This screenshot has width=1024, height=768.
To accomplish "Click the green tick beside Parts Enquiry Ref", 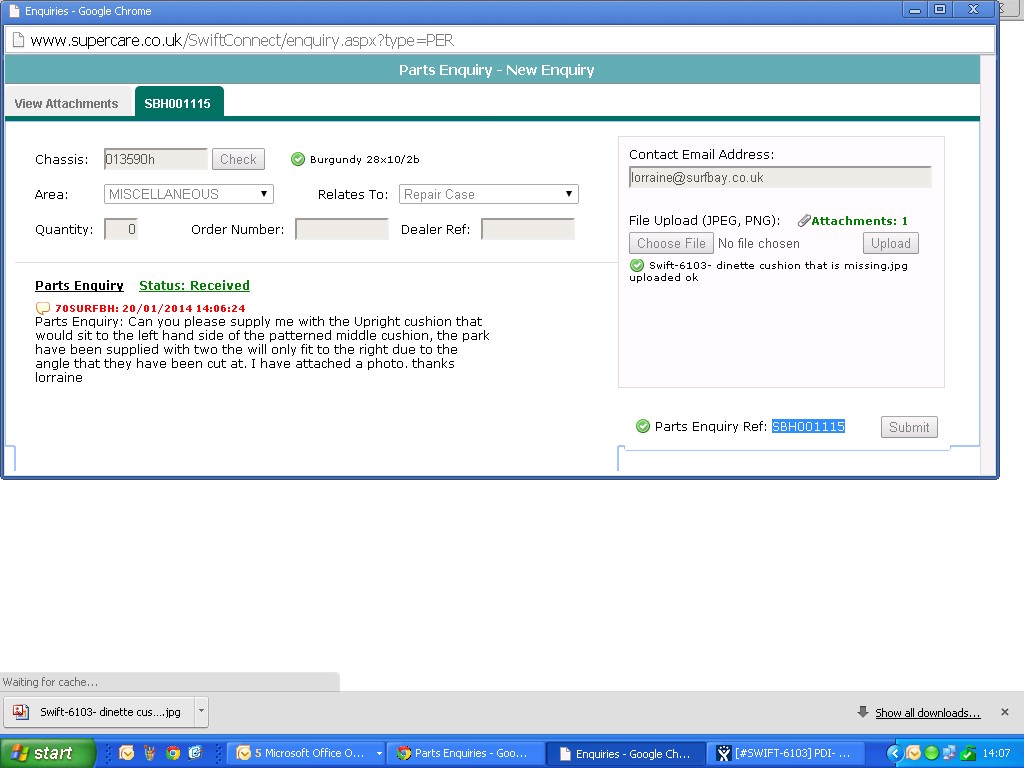I will pos(643,426).
